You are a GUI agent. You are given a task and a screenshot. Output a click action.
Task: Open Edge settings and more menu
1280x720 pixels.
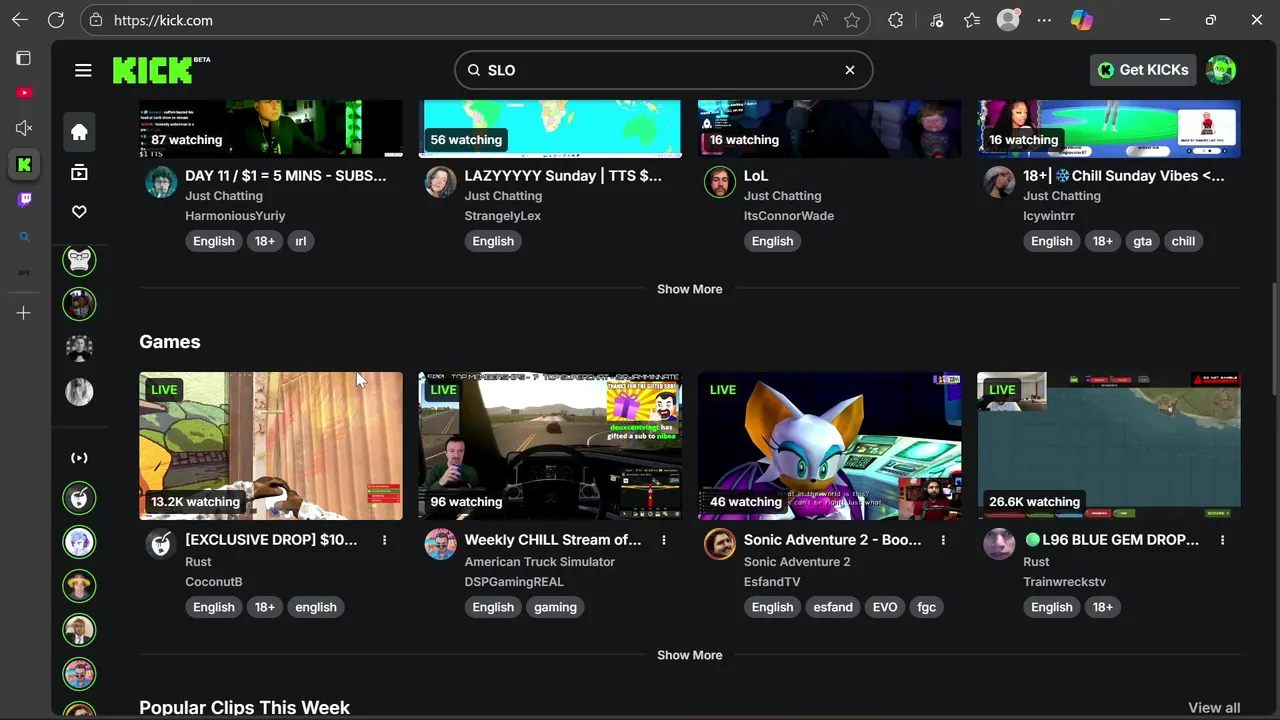[1044, 20]
